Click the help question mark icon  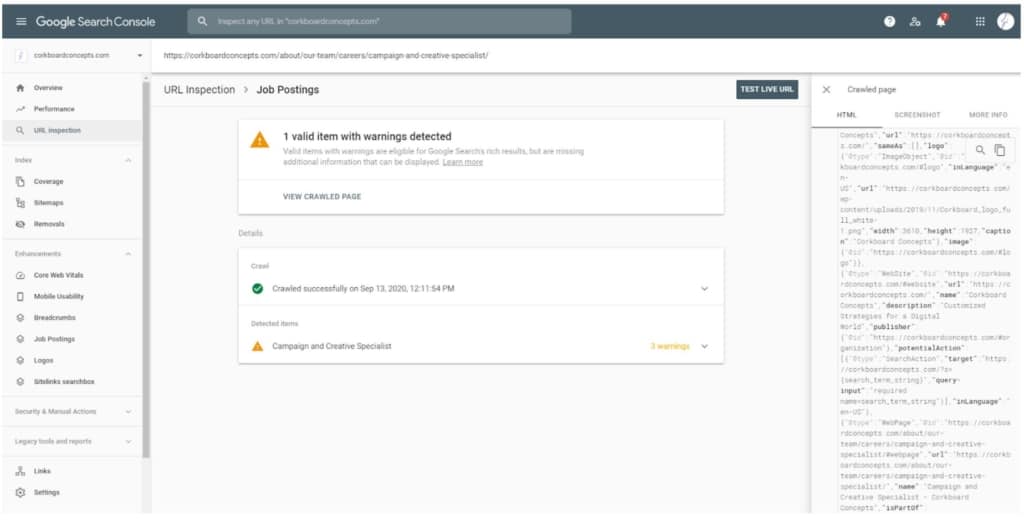tap(889, 21)
